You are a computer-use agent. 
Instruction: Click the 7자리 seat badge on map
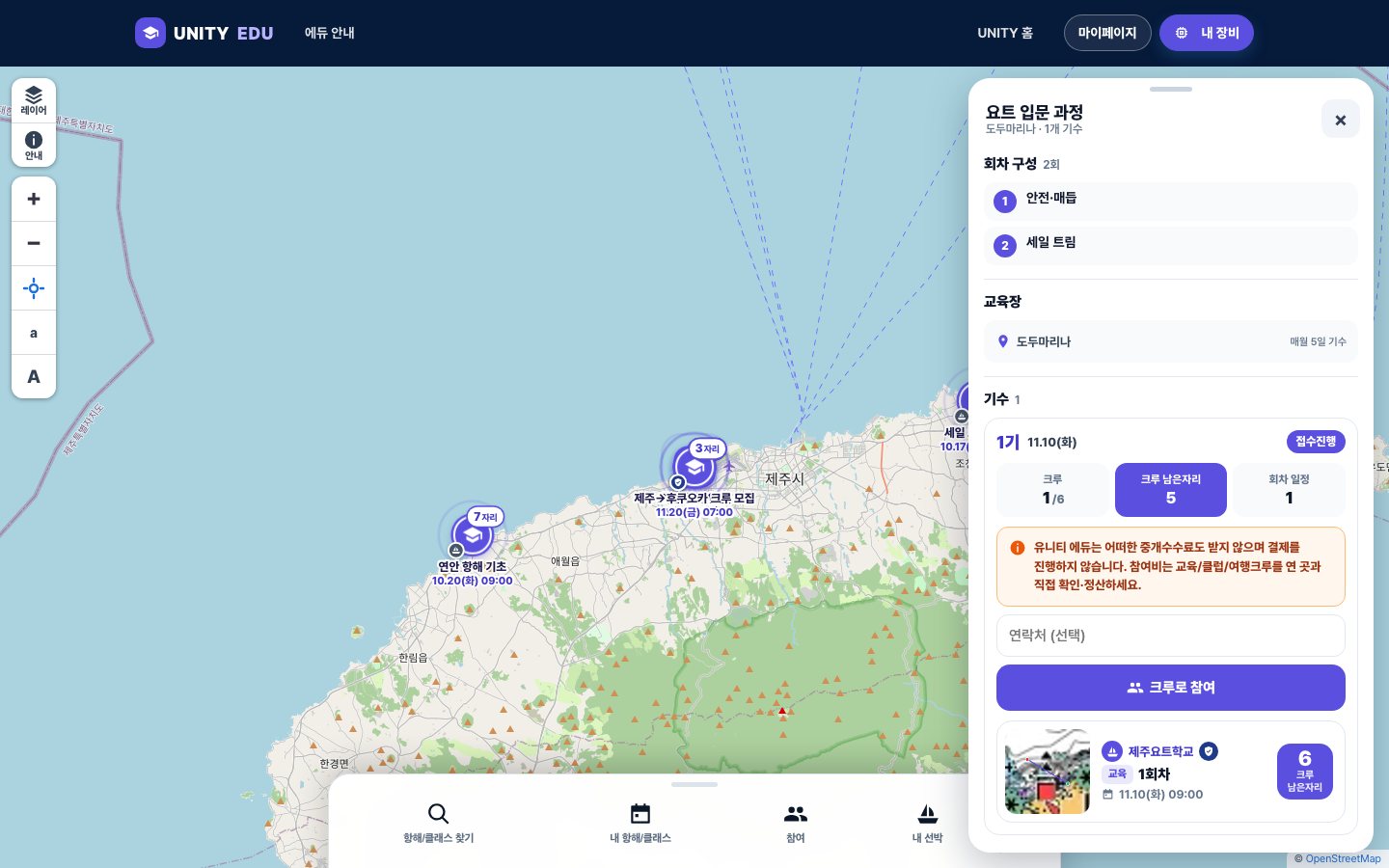(485, 517)
